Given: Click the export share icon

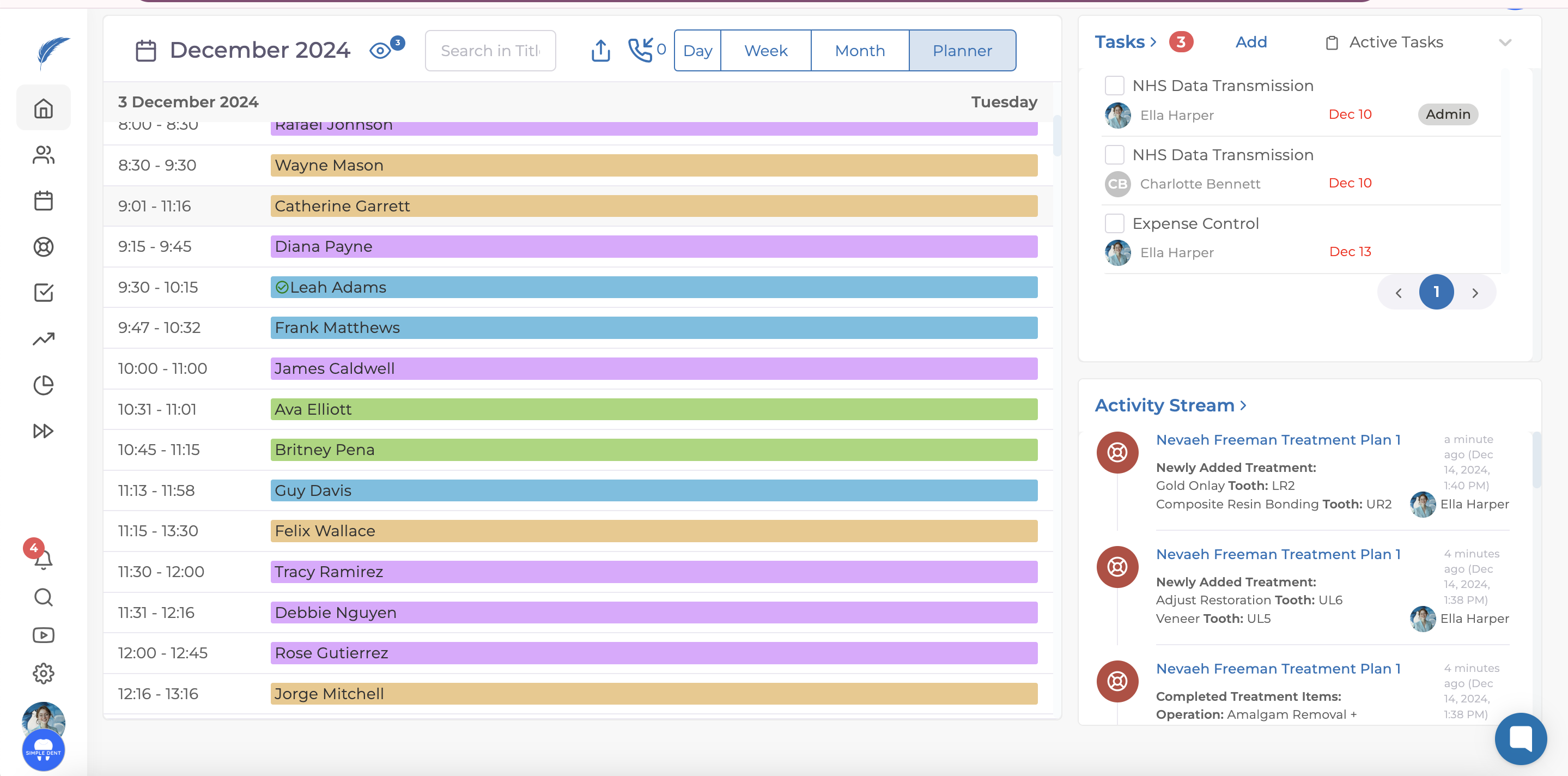Looking at the screenshot, I should [600, 51].
